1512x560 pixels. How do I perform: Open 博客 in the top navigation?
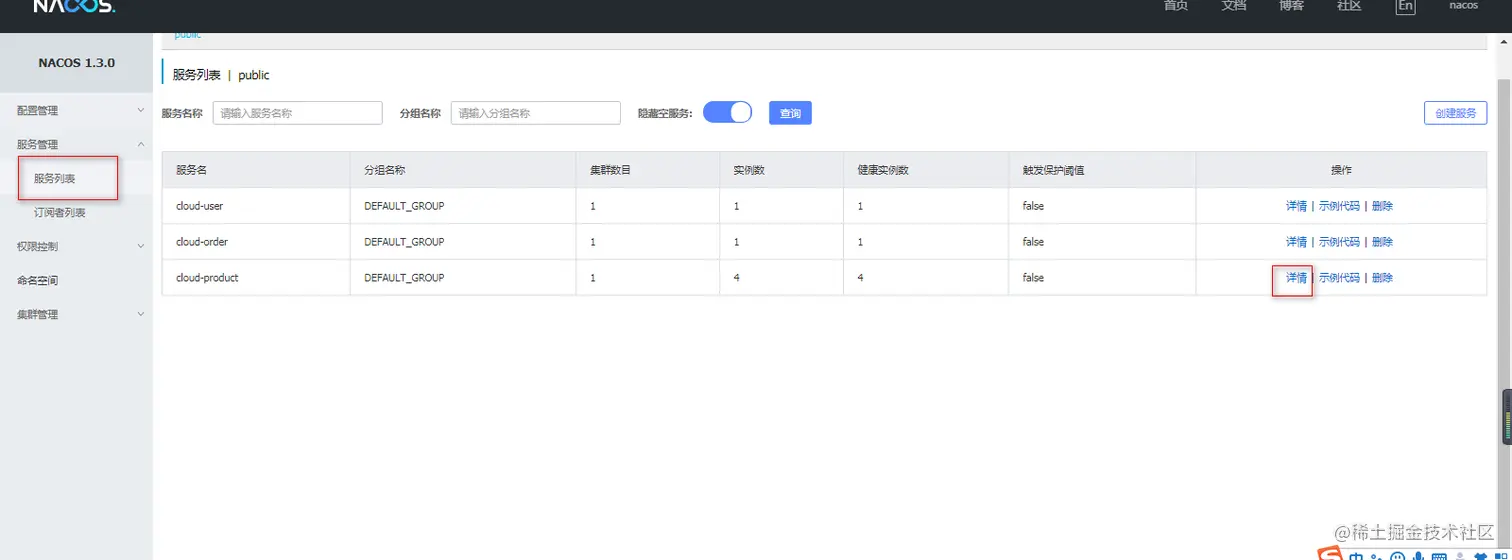pyautogui.click(x=1291, y=6)
